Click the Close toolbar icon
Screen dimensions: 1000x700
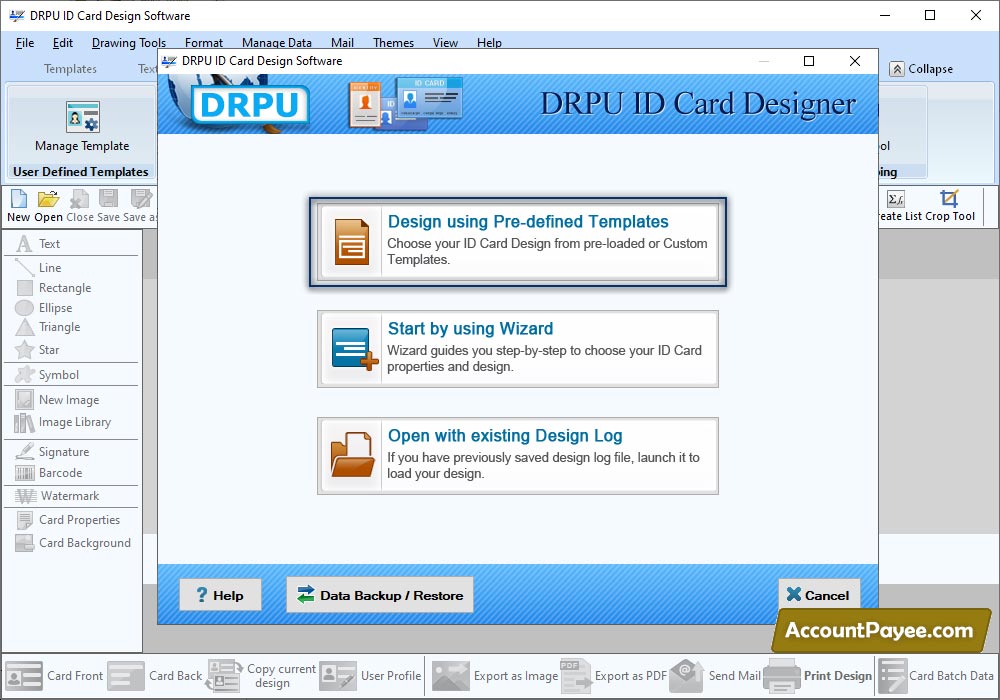(80, 206)
